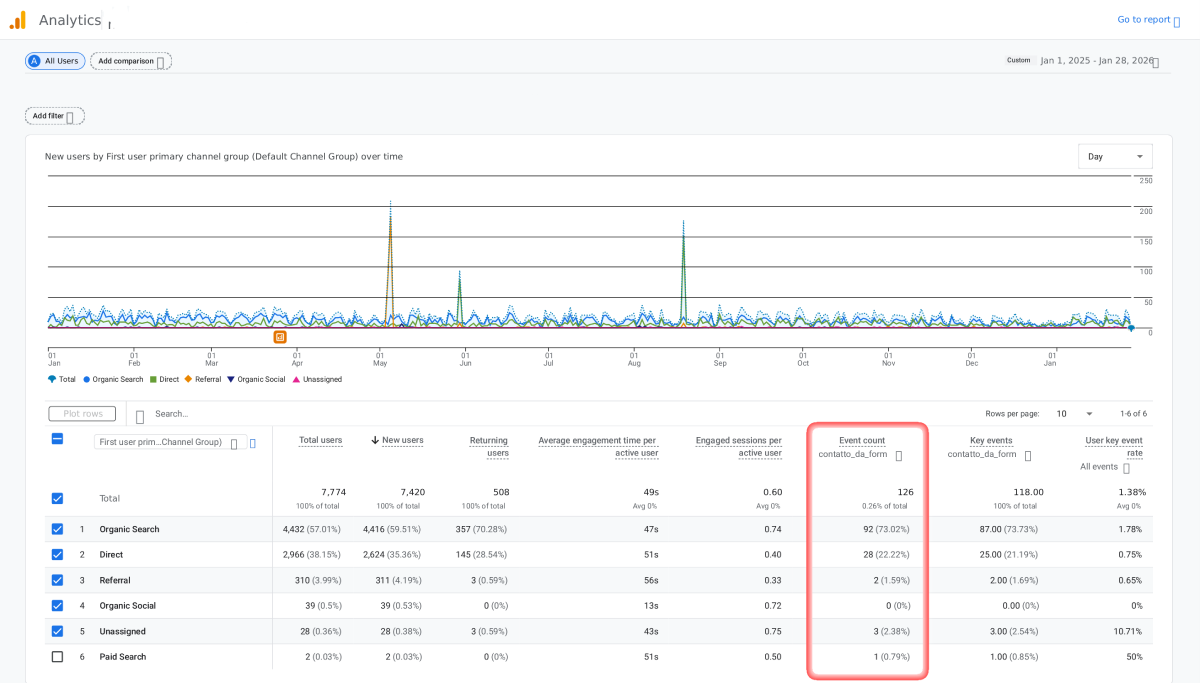1200x683 pixels.
Task: Uncheck the Referral row checkbox
Action: coord(57,580)
